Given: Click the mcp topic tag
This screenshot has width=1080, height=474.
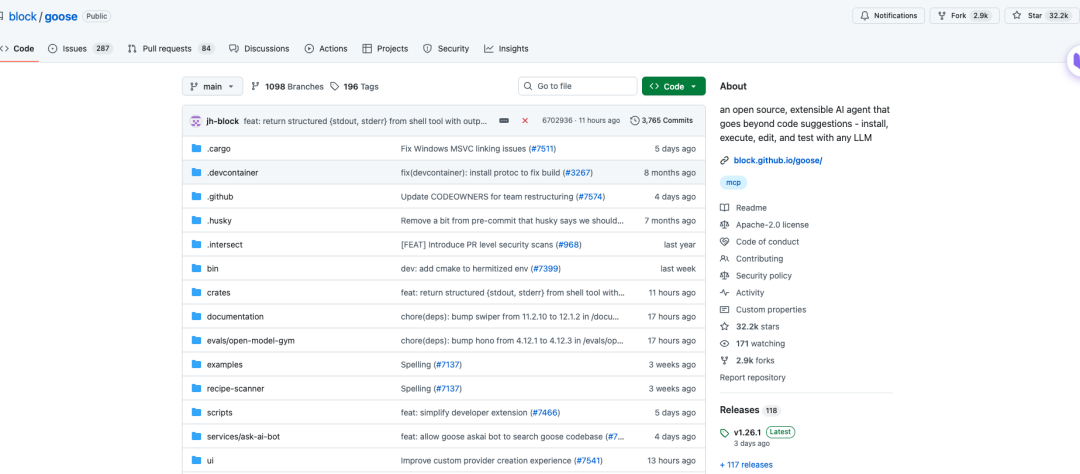Looking at the screenshot, I should click(x=734, y=183).
